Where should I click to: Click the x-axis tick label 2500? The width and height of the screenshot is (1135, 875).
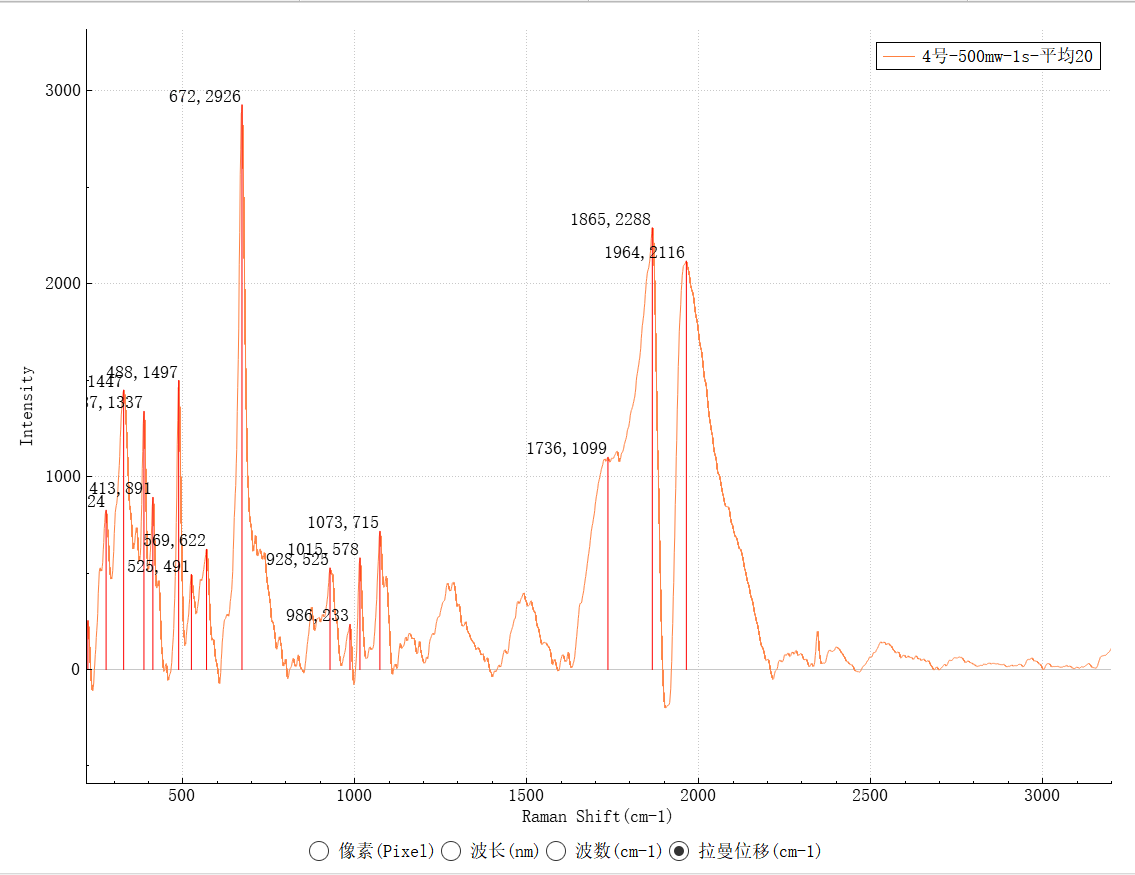click(x=870, y=795)
